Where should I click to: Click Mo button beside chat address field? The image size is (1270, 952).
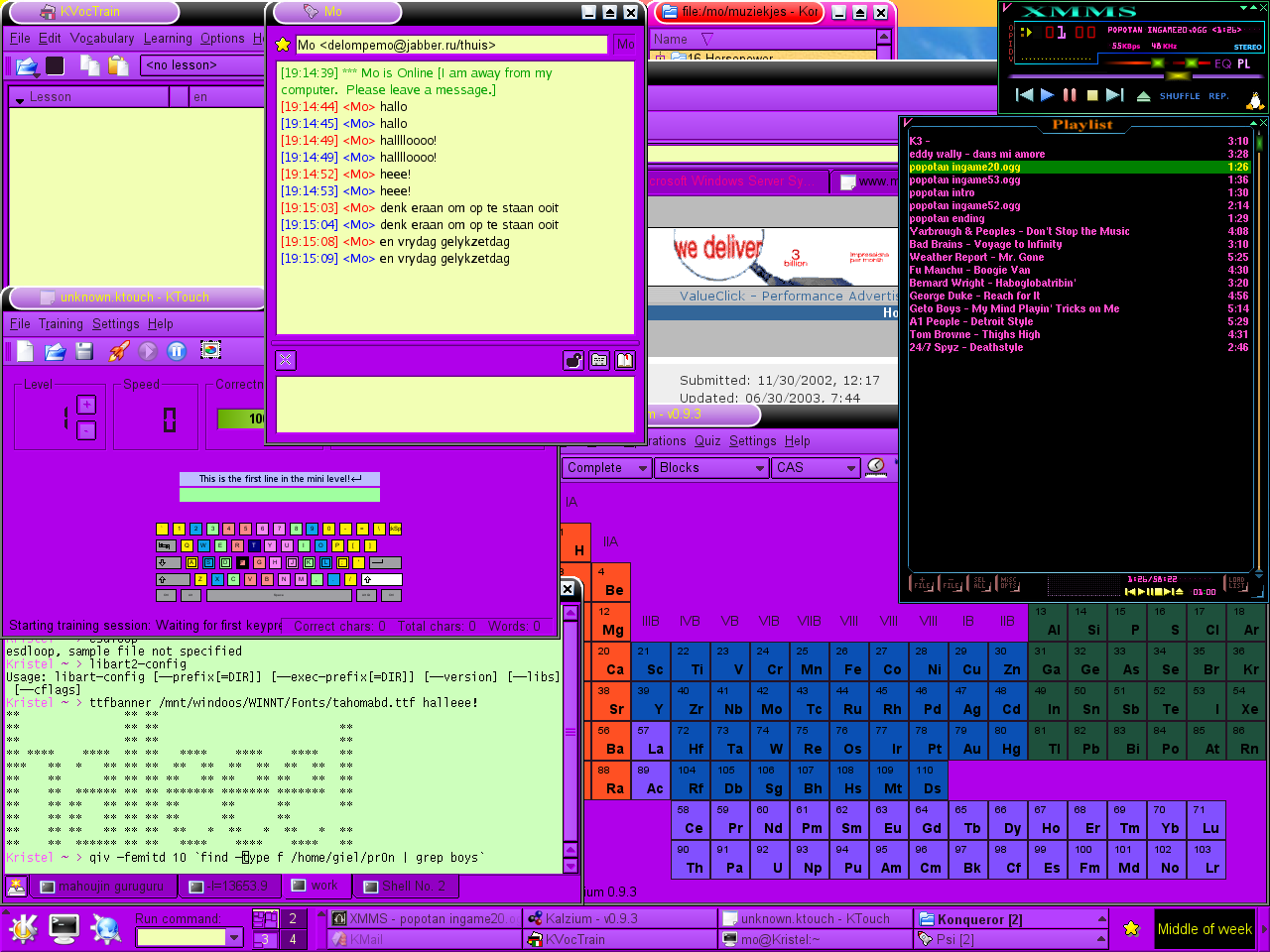pos(625,45)
